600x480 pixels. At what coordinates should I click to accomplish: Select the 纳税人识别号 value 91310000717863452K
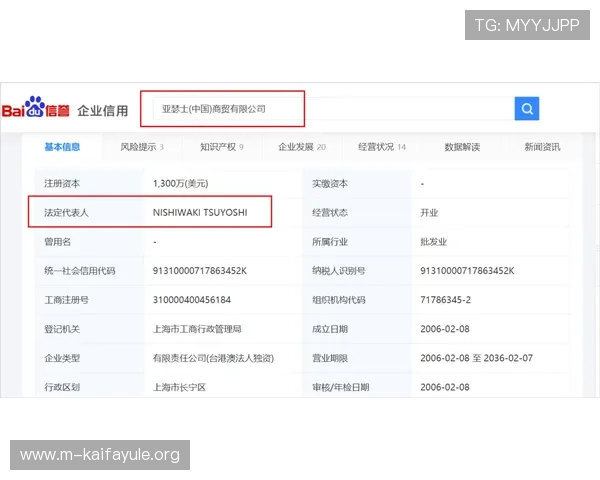coord(467,271)
